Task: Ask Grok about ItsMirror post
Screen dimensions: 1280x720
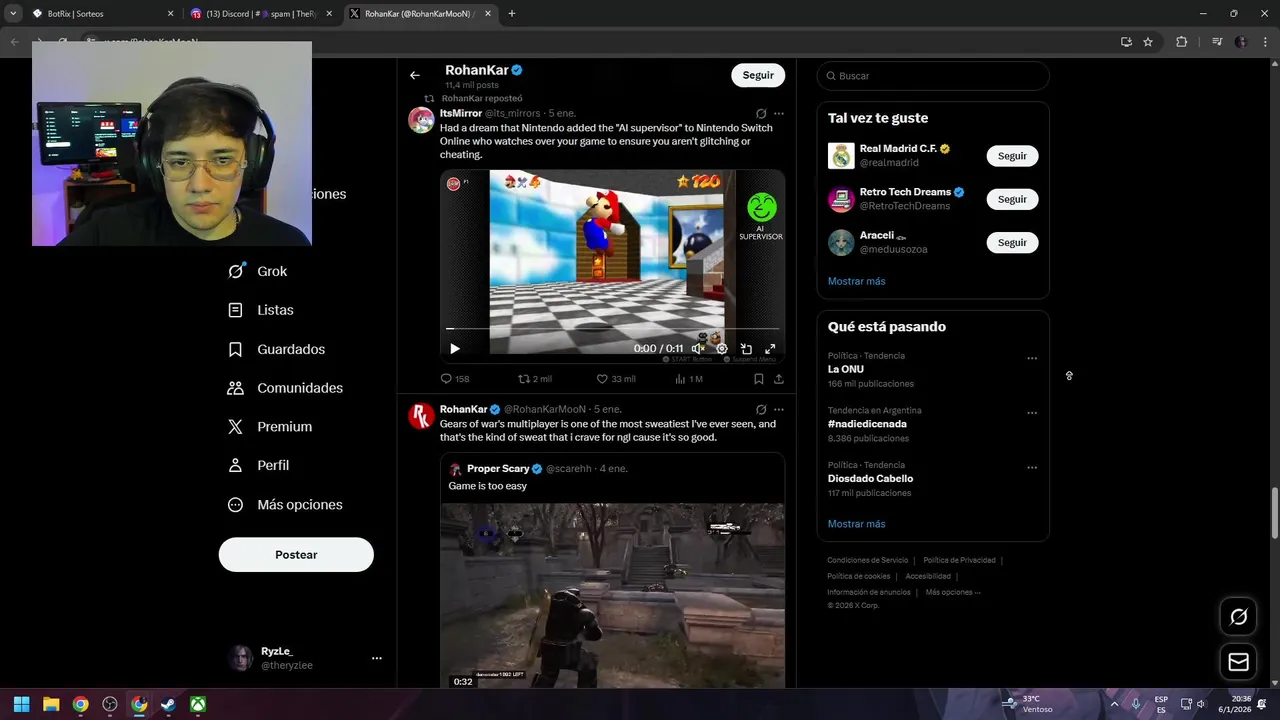Action: (x=761, y=114)
